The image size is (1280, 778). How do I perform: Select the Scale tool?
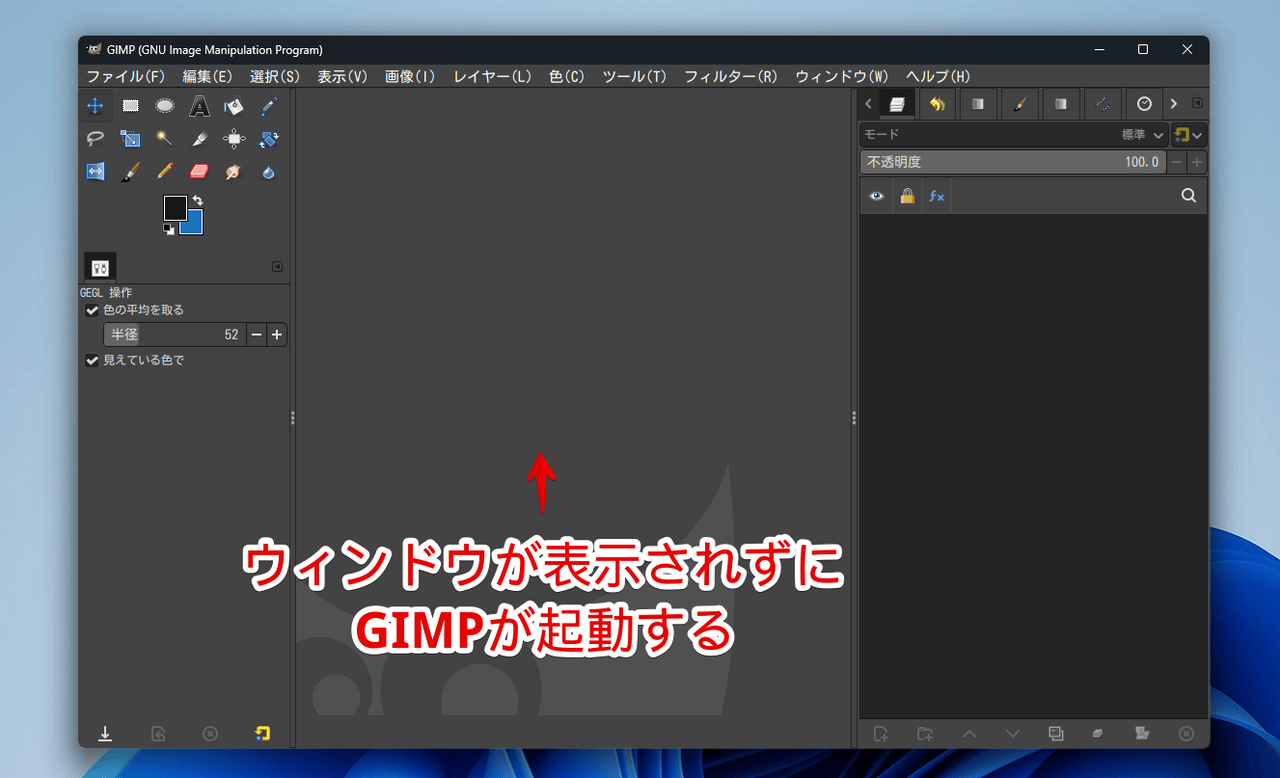pyautogui.click(x=130, y=139)
